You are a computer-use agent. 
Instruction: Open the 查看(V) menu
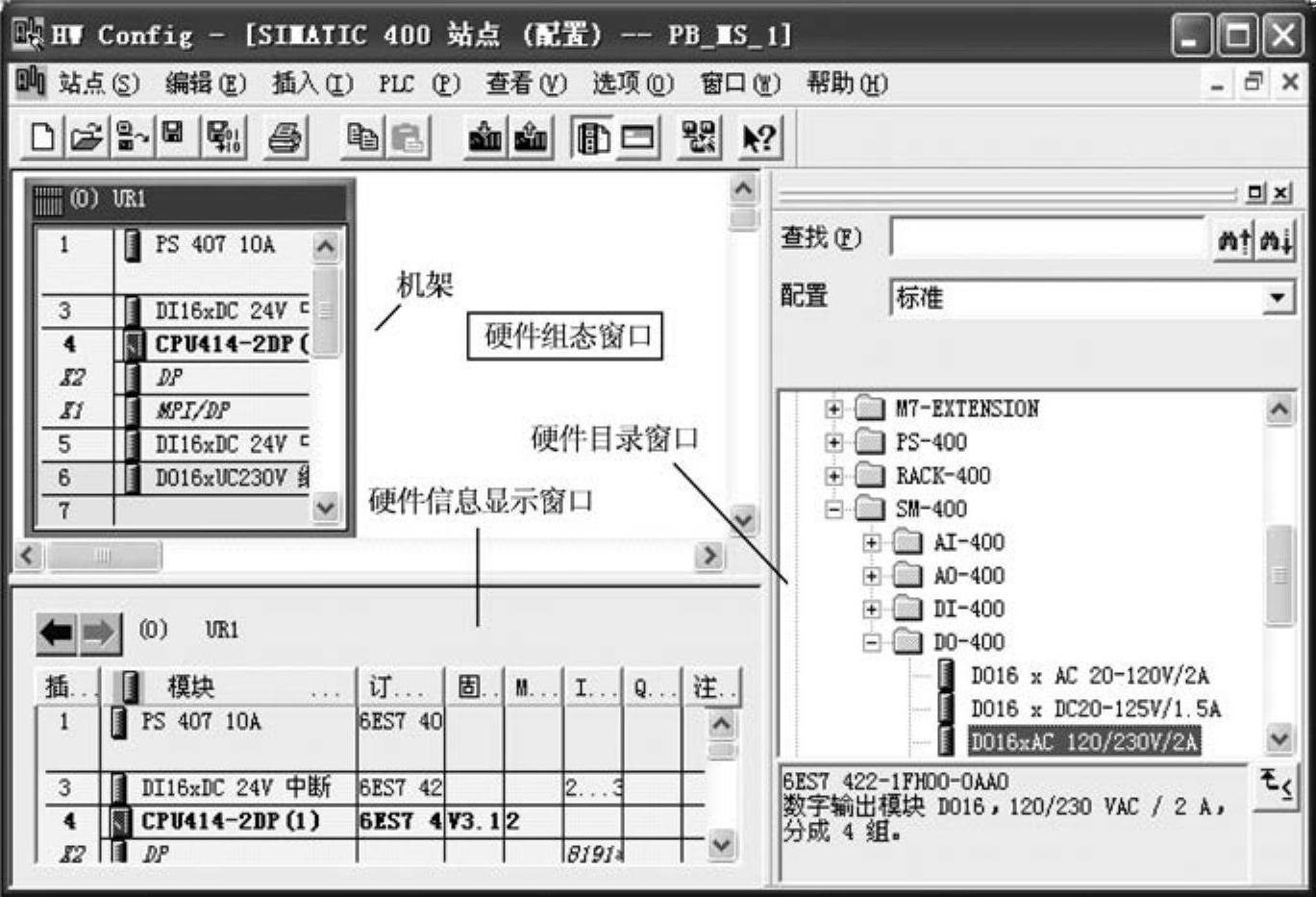coord(526,84)
